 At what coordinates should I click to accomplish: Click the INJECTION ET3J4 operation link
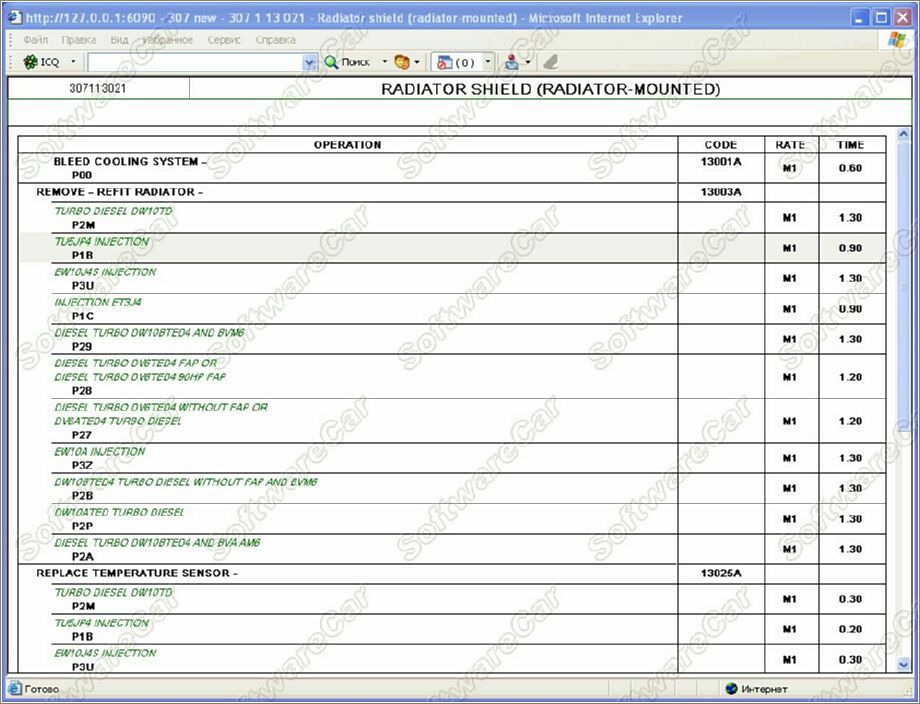coord(98,302)
